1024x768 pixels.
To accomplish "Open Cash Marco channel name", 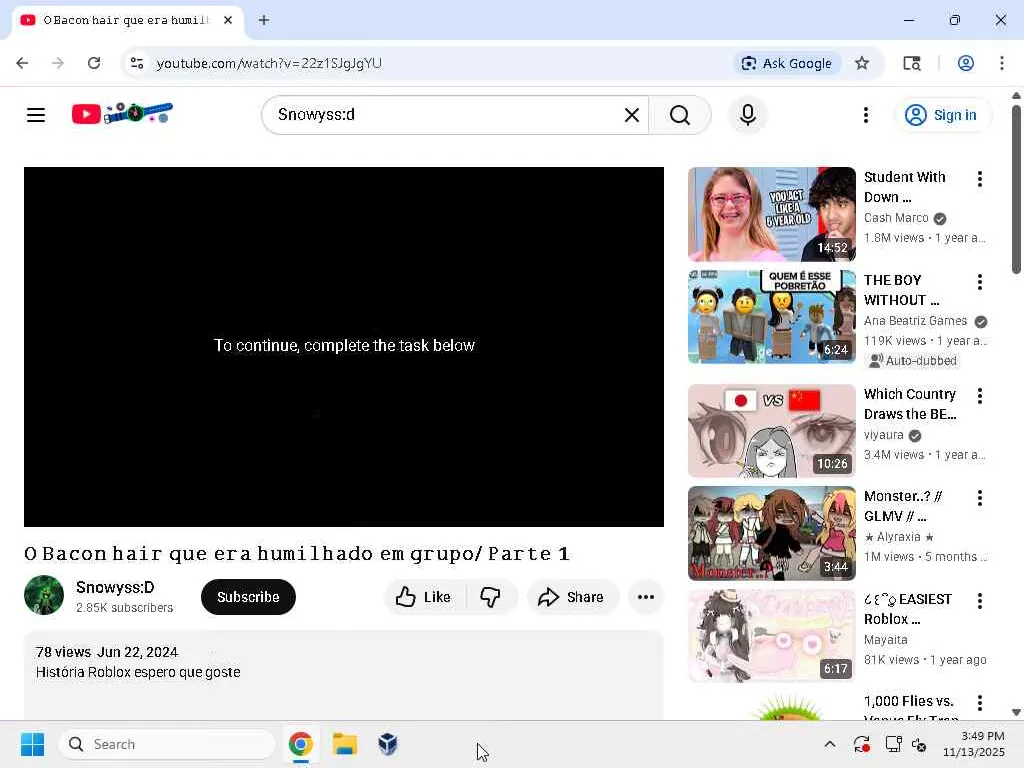I will point(896,218).
